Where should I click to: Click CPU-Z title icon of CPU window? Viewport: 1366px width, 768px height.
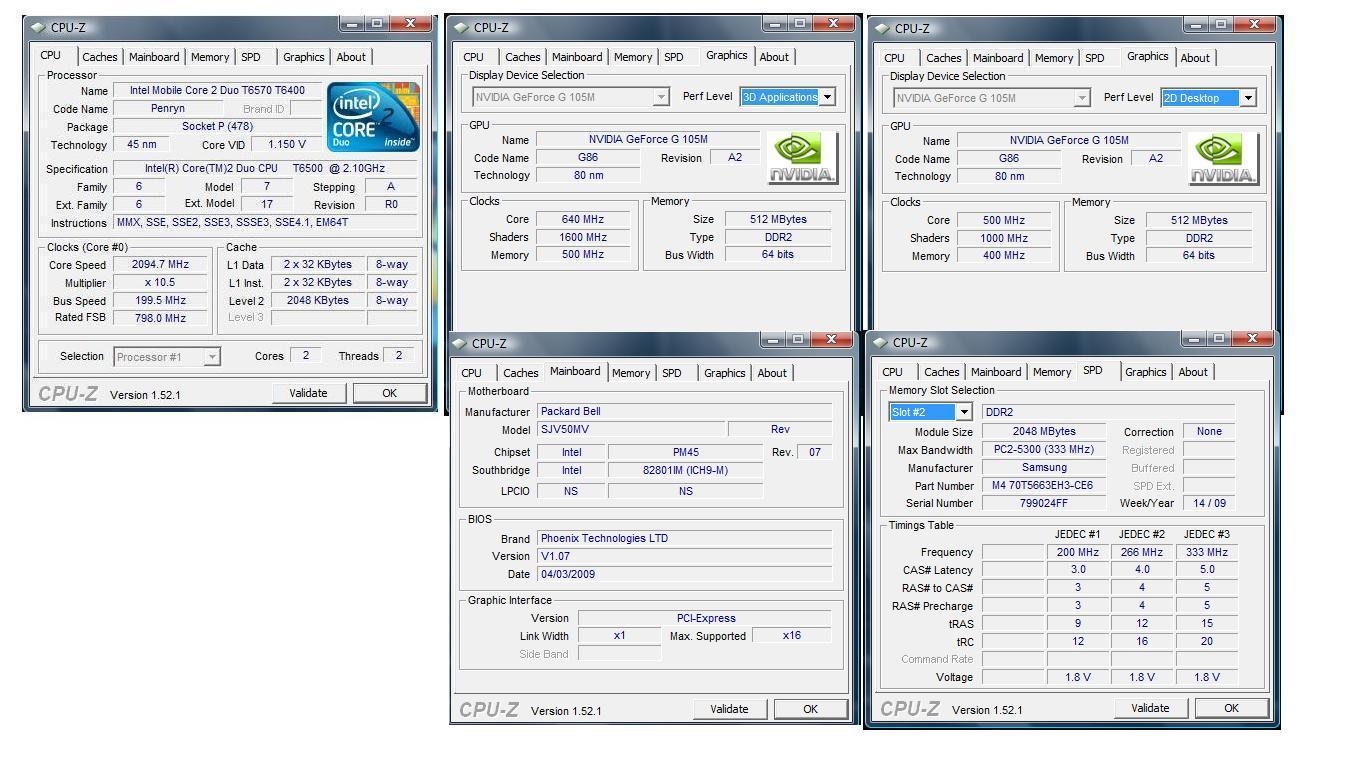pyautogui.click(x=38, y=27)
